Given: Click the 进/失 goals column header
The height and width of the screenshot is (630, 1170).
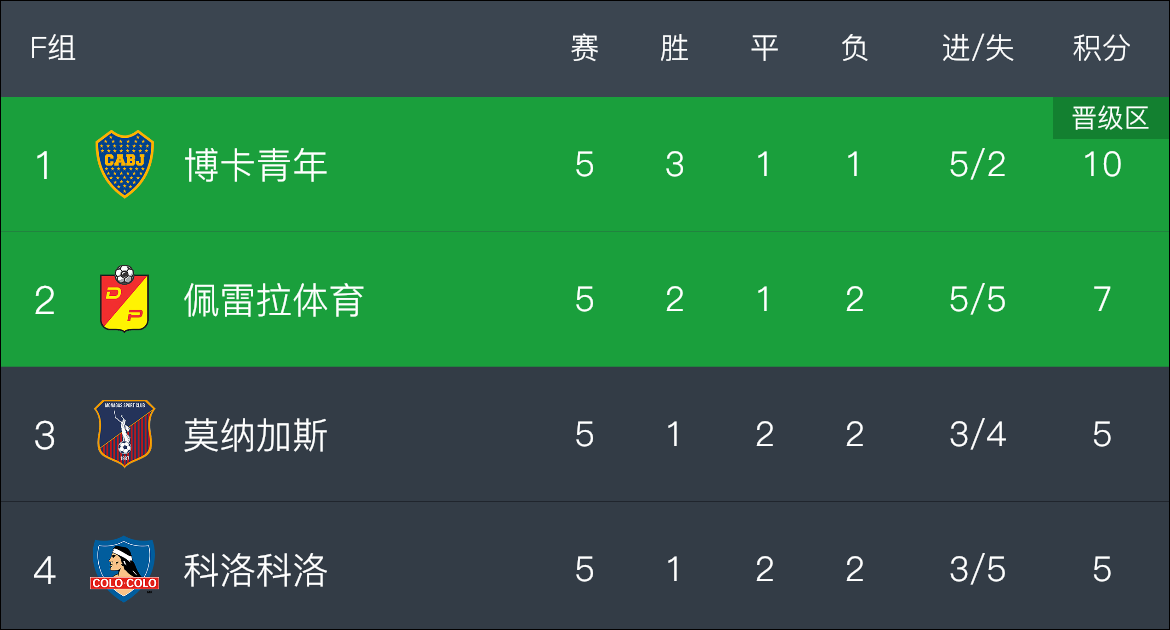Looking at the screenshot, I should coord(977,49).
